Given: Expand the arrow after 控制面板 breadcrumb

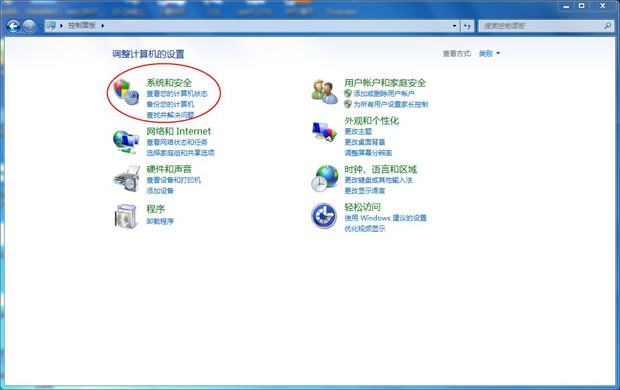Looking at the screenshot, I should (102, 26).
